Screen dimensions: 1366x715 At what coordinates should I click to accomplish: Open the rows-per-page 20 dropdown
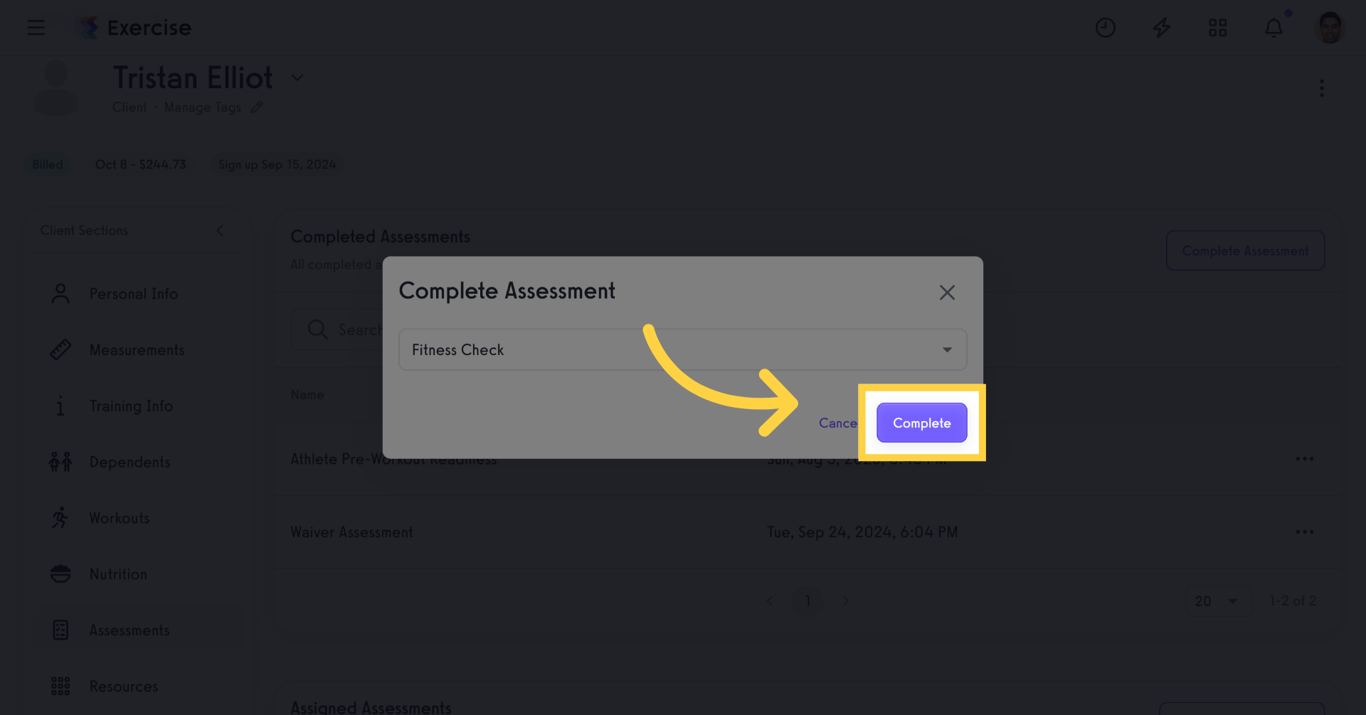tap(1216, 601)
